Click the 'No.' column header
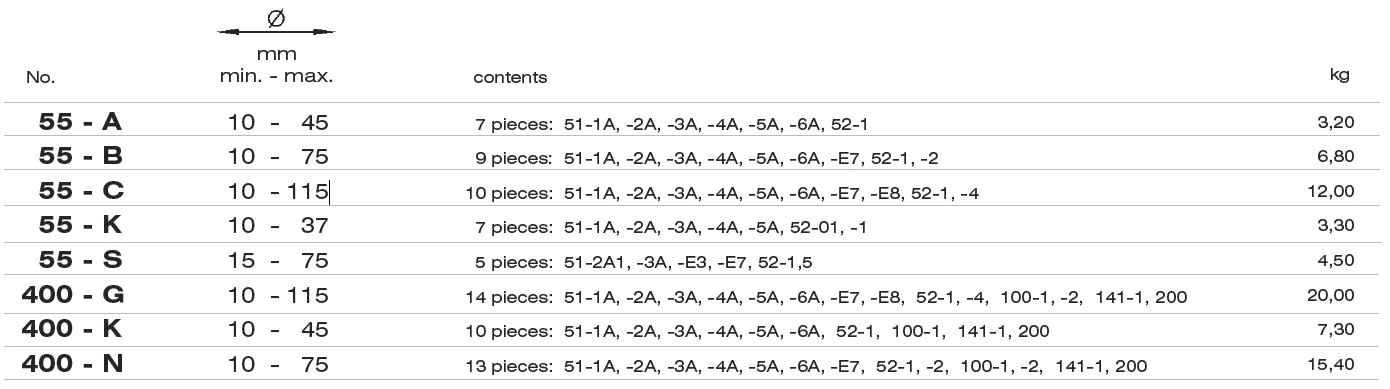The image size is (1390, 389). pos(41,77)
